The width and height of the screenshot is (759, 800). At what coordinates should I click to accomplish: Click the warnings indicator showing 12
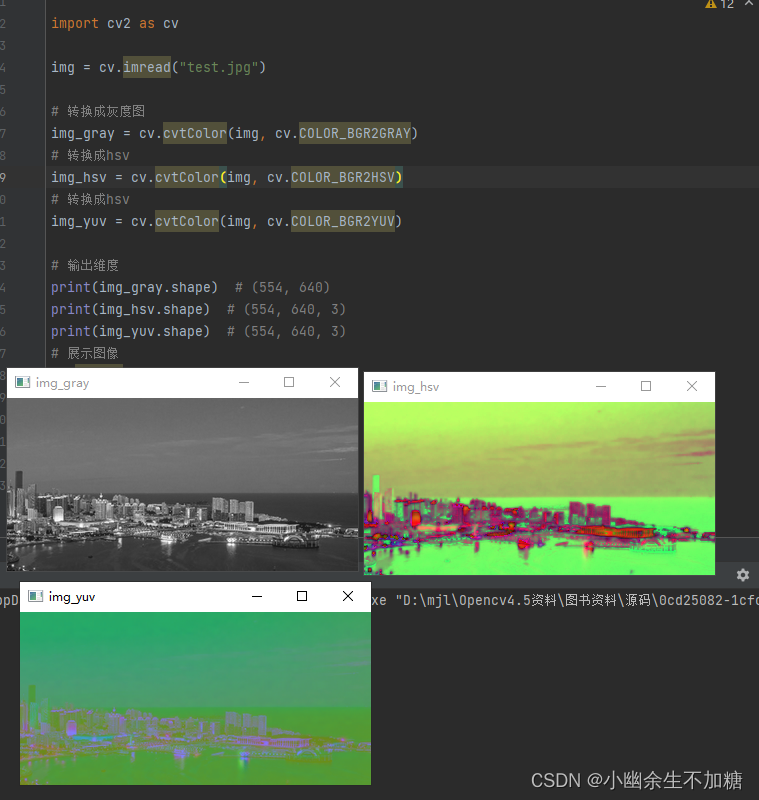click(x=720, y=4)
